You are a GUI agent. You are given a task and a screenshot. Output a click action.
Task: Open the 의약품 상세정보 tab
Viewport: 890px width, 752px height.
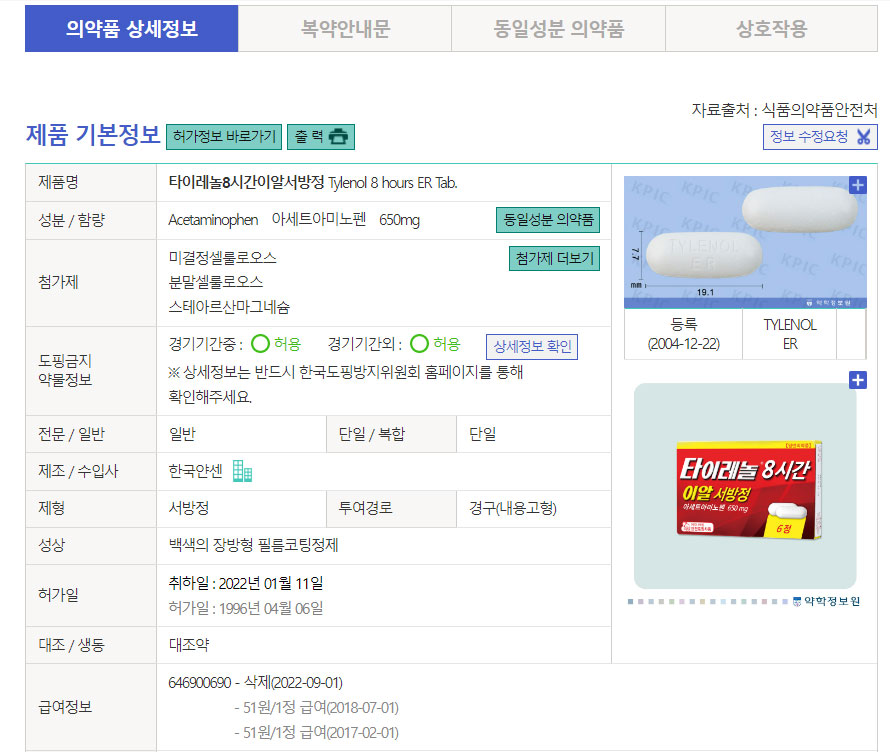coord(131,28)
